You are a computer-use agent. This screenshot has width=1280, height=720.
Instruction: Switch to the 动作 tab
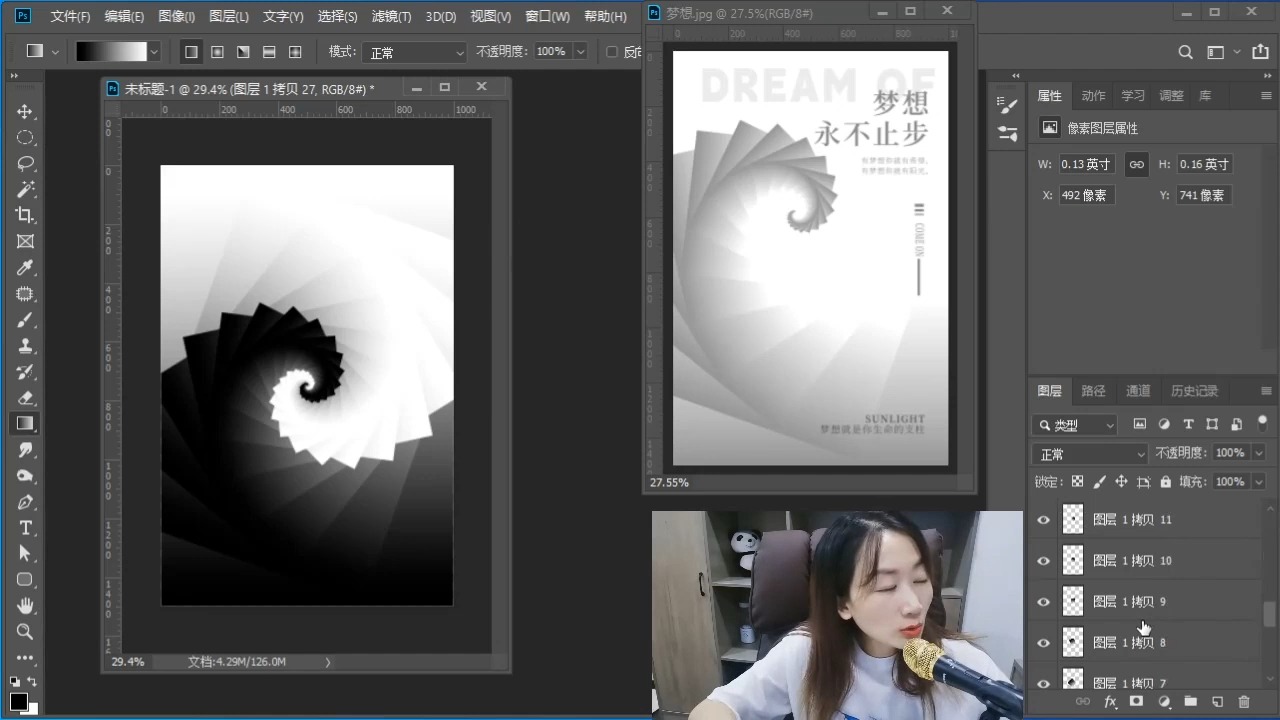point(1094,96)
